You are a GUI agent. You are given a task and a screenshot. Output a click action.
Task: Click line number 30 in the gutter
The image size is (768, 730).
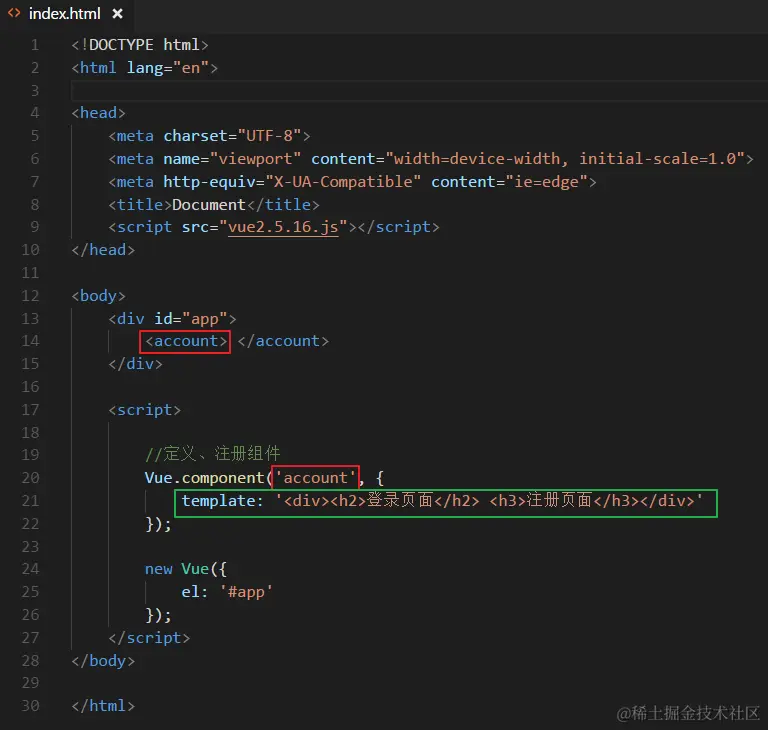pyautogui.click(x=30, y=706)
